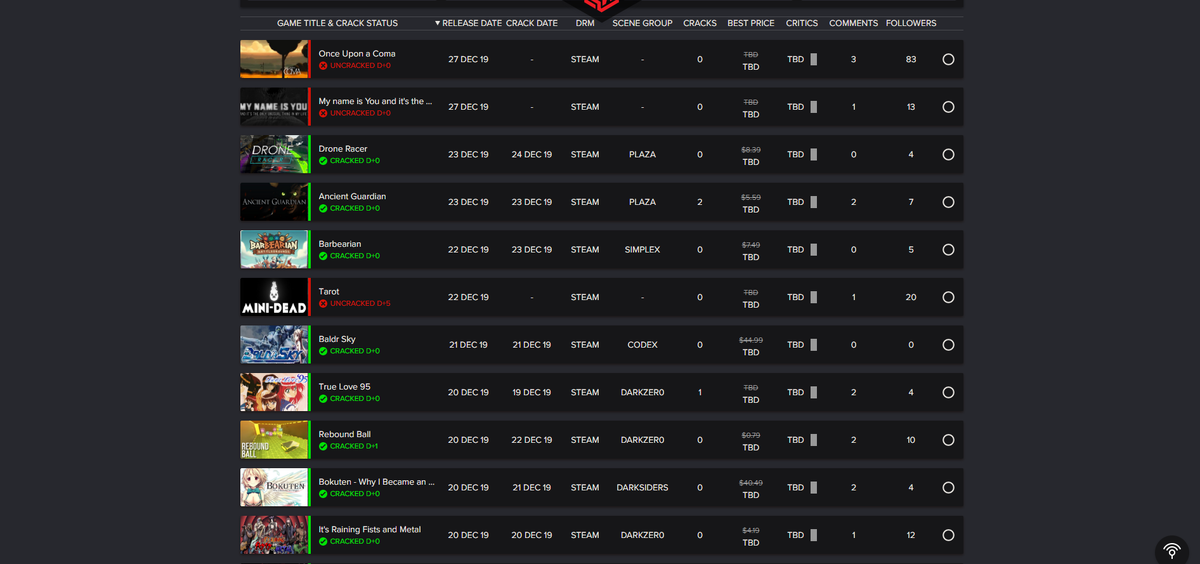Follow Once Upon a Coma with circle toggle
1200x564 pixels.
coord(948,59)
